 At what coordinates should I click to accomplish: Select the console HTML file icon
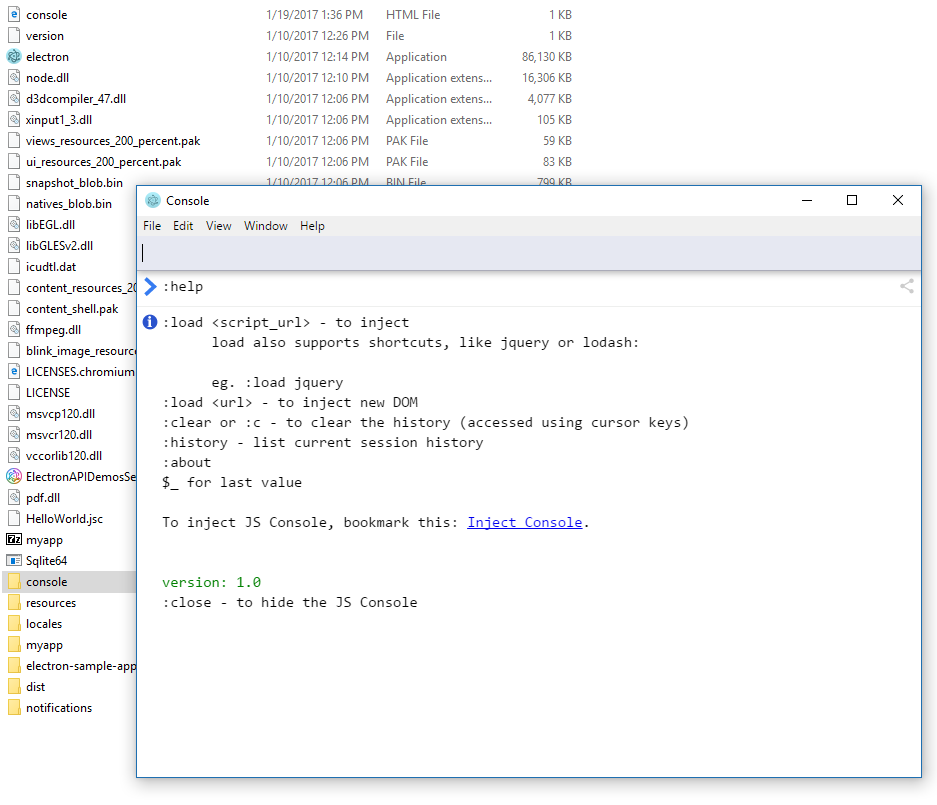click(x=14, y=15)
